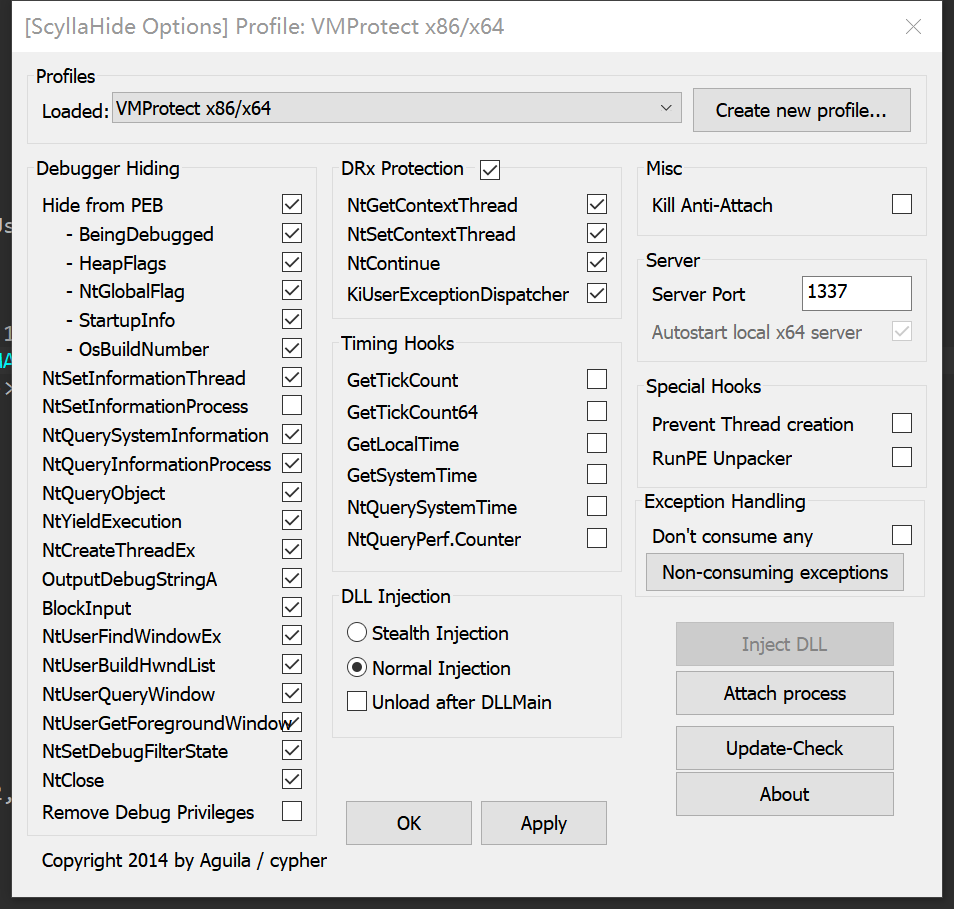Click the Server Port input field
Image resolution: width=954 pixels, height=909 pixels.
(x=857, y=293)
